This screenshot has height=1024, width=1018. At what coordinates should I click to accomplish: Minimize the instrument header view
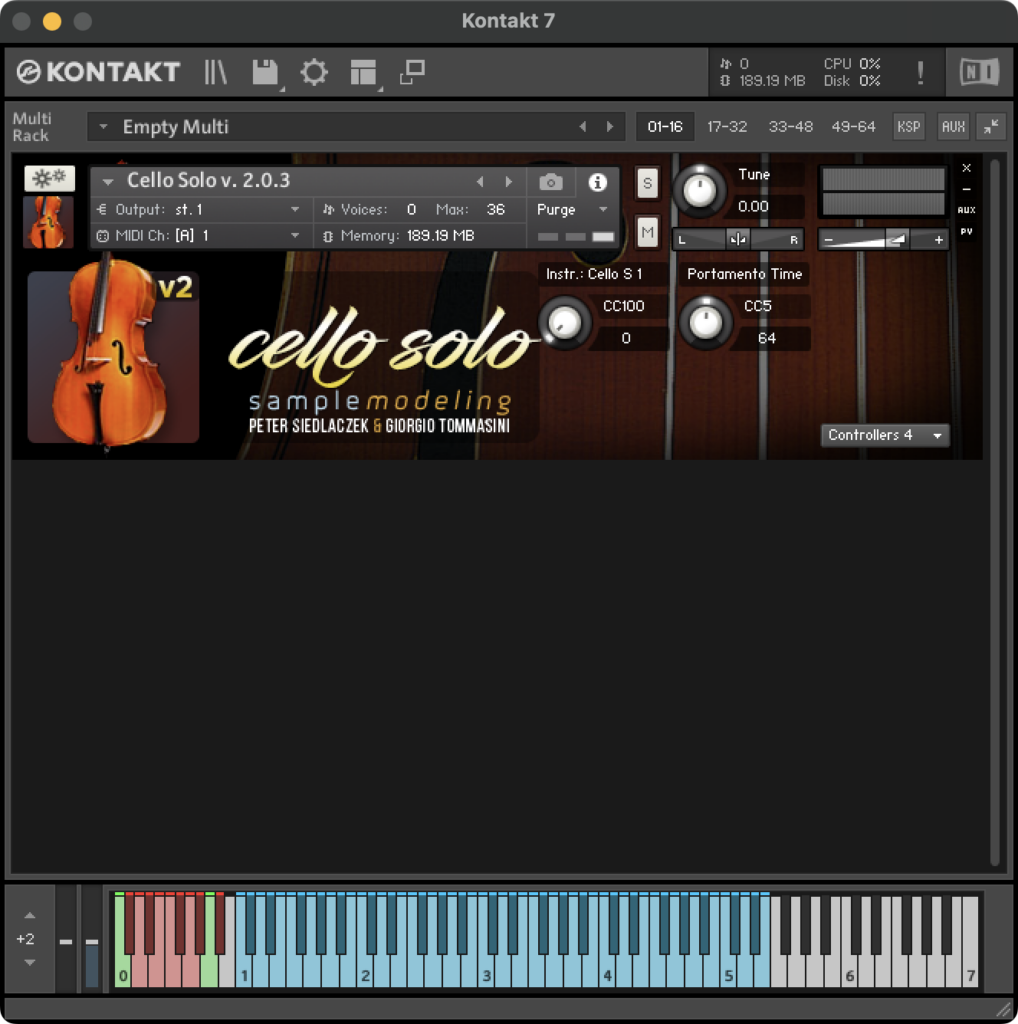(x=966, y=189)
